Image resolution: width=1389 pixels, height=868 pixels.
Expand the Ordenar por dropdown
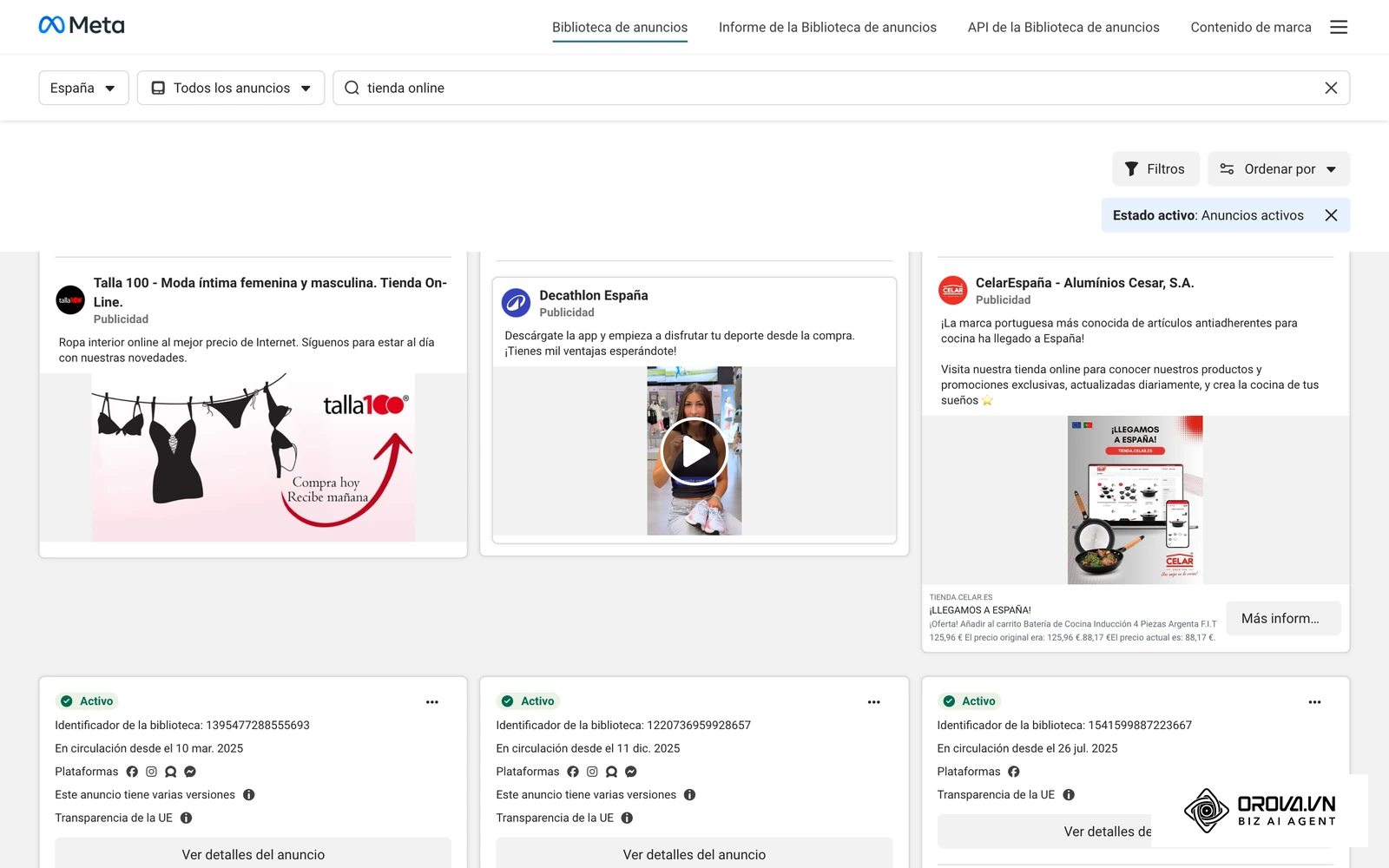pos(1279,169)
